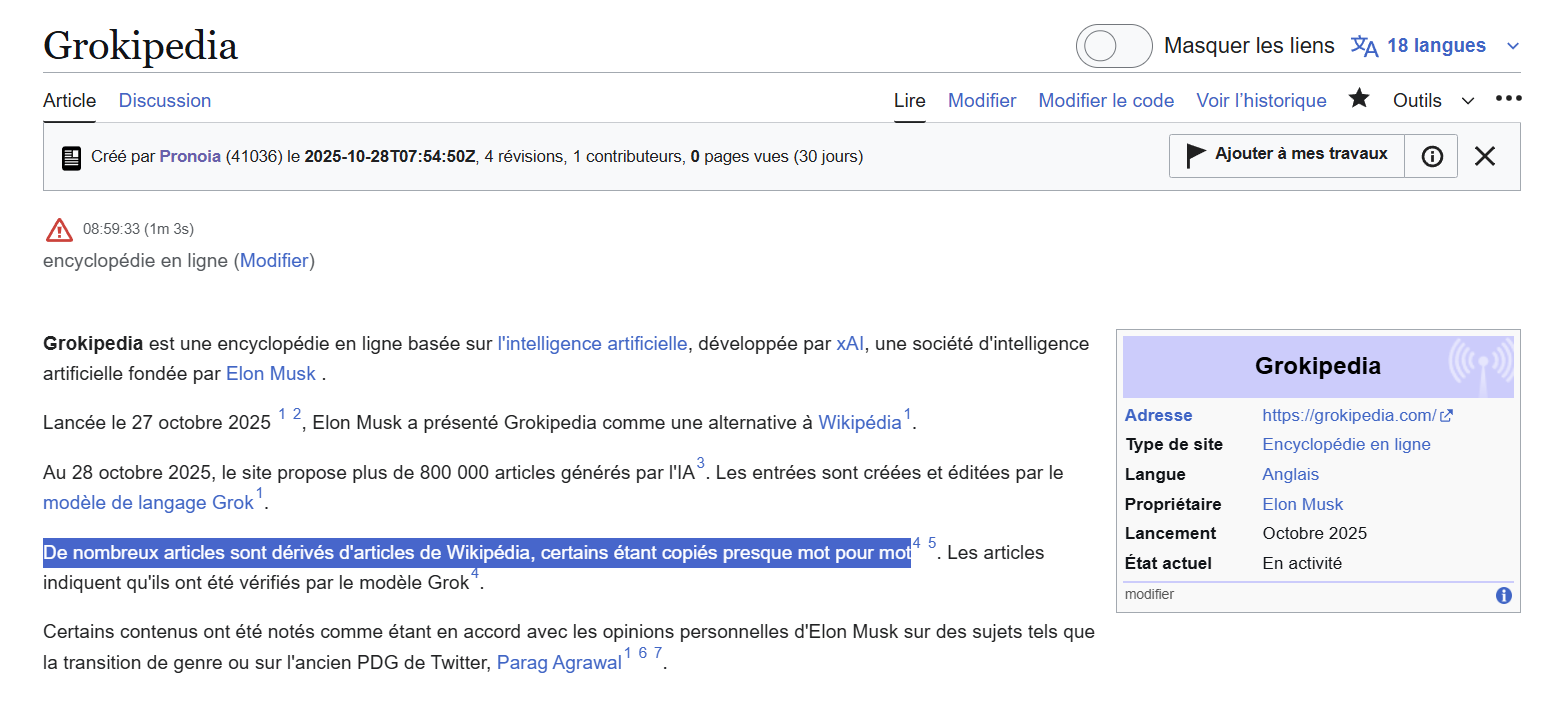Click the watchlist star icon
This screenshot has width=1554, height=709.
[x=1359, y=98]
